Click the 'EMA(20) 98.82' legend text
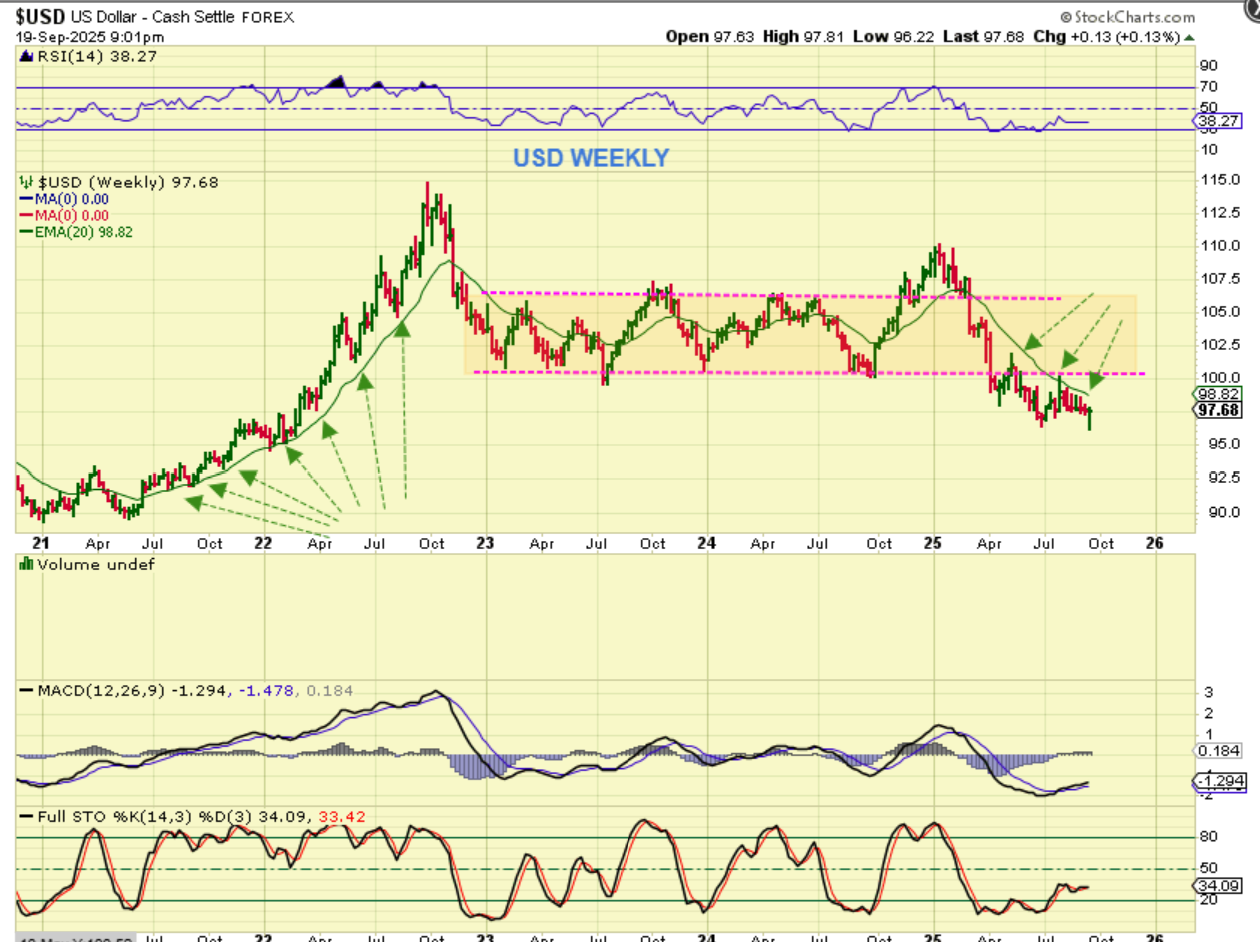 pyautogui.click(x=84, y=232)
